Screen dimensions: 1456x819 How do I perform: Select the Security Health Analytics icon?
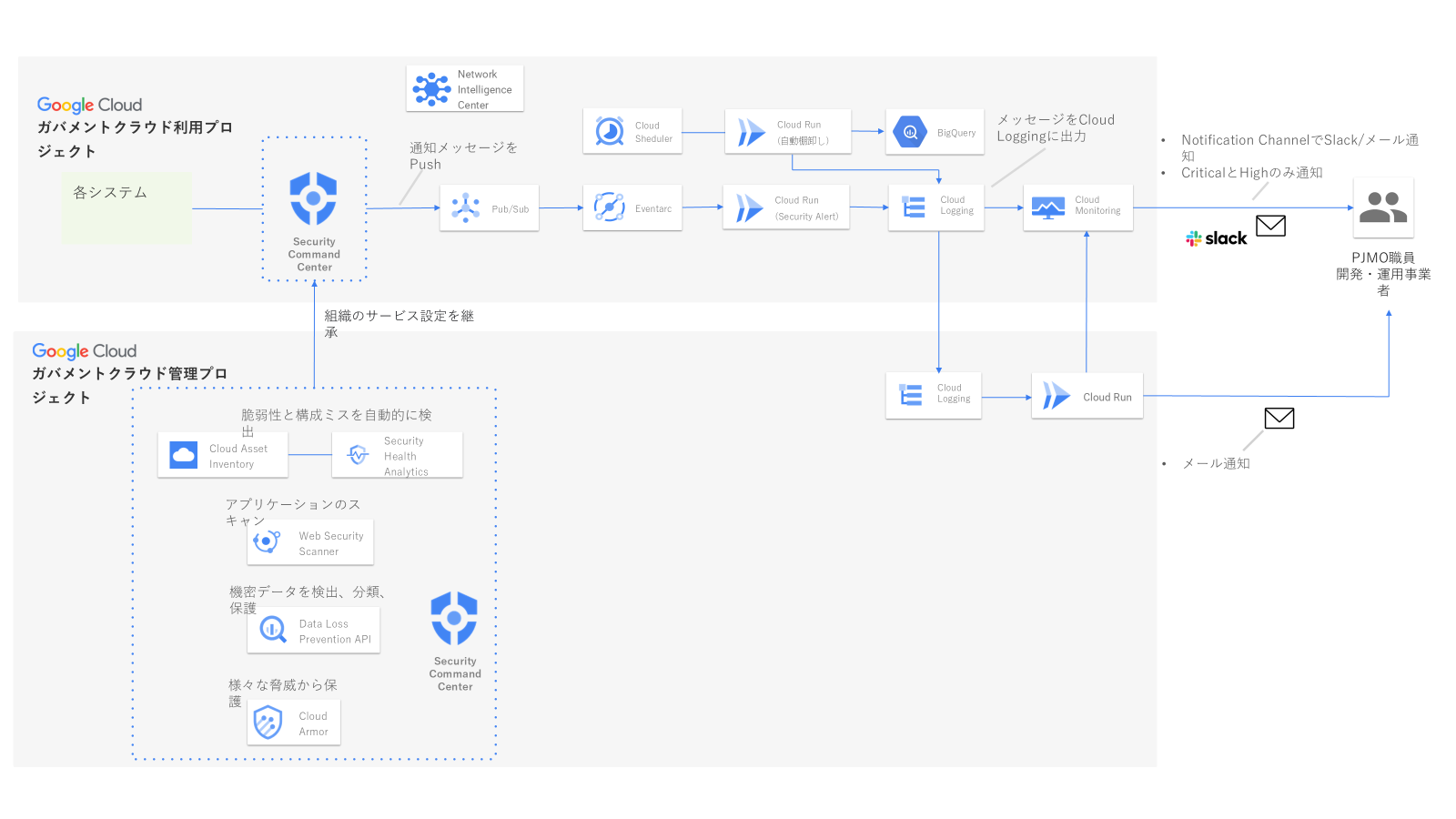click(x=358, y=454)
